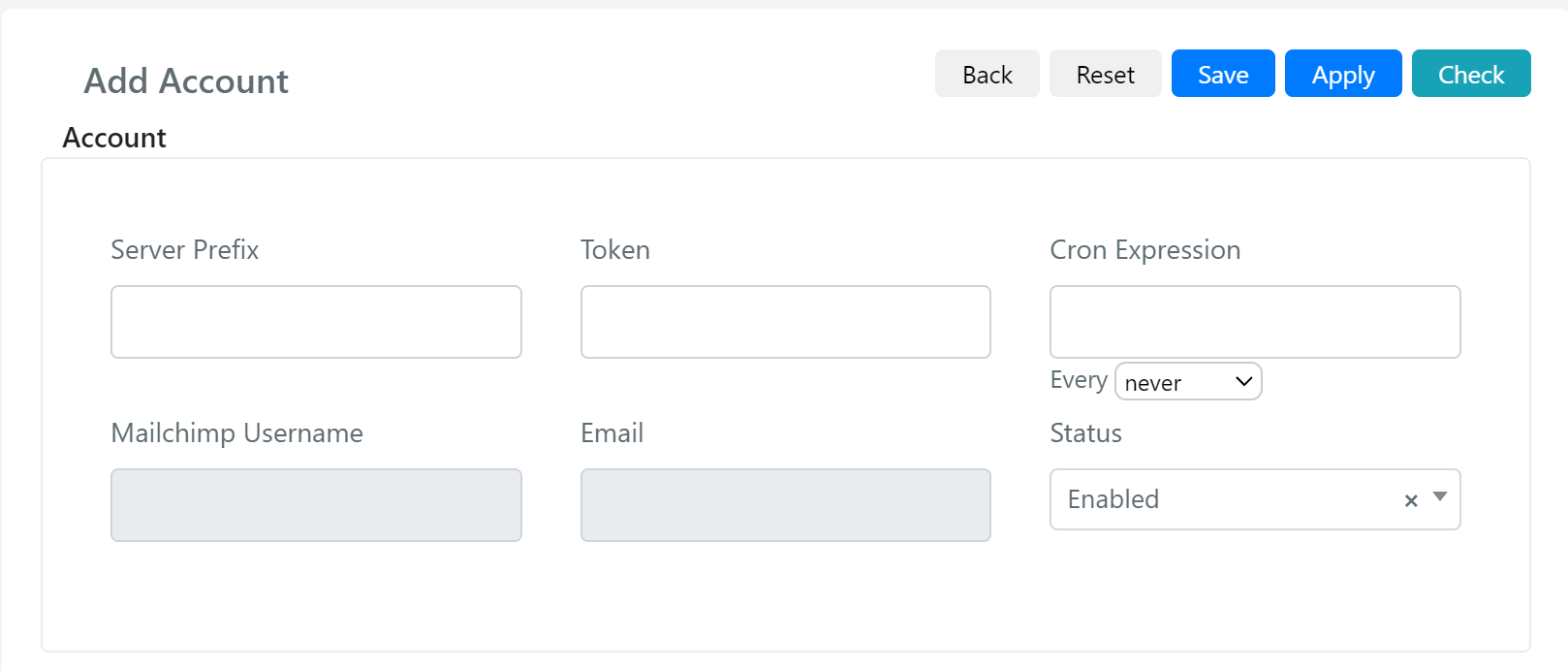
Task: Reset the account form
Action: point(1105,74)
